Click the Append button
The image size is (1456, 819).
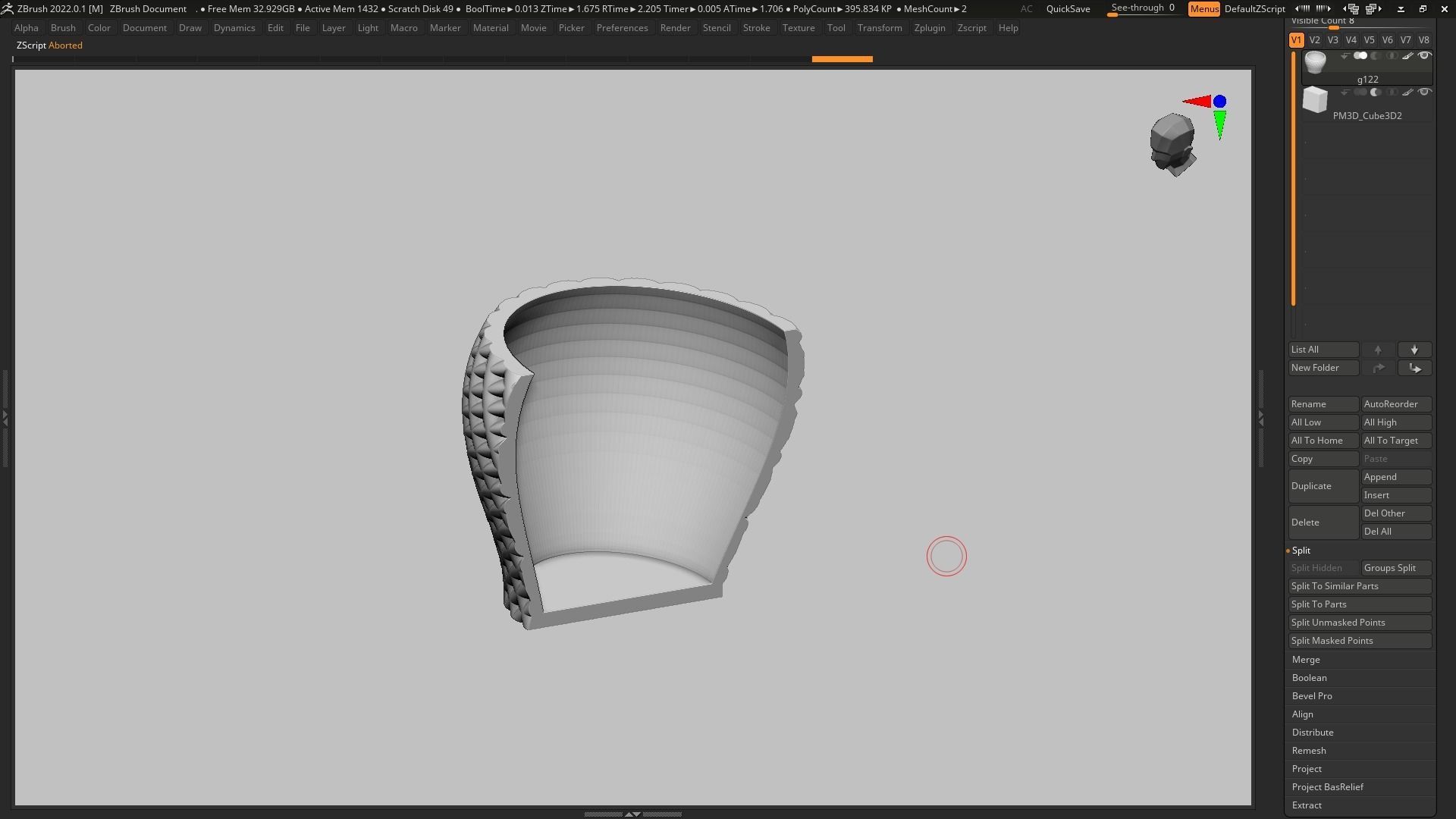click(x=1396, y=477)
